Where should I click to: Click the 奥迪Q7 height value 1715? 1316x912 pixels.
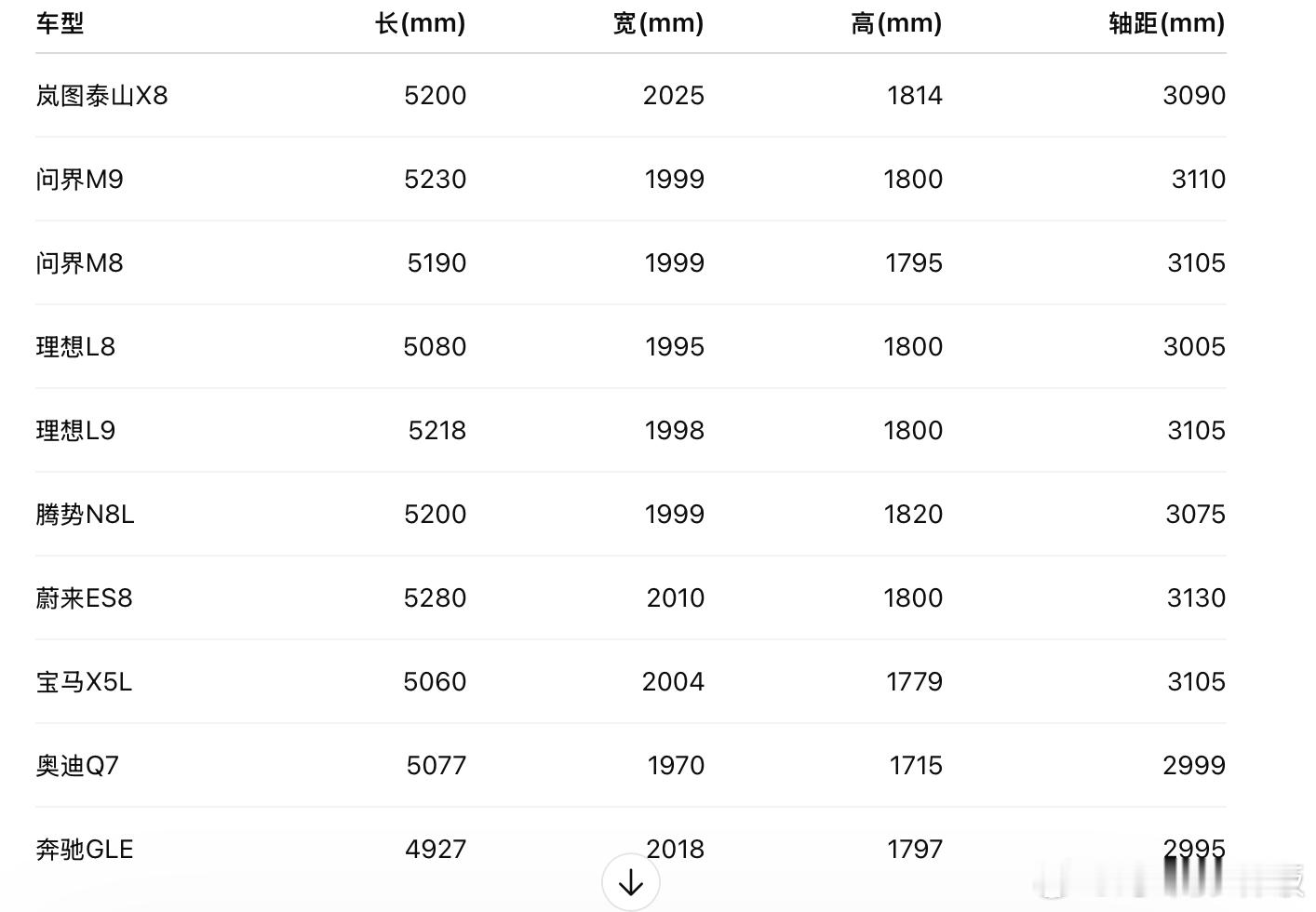[916, 766]
